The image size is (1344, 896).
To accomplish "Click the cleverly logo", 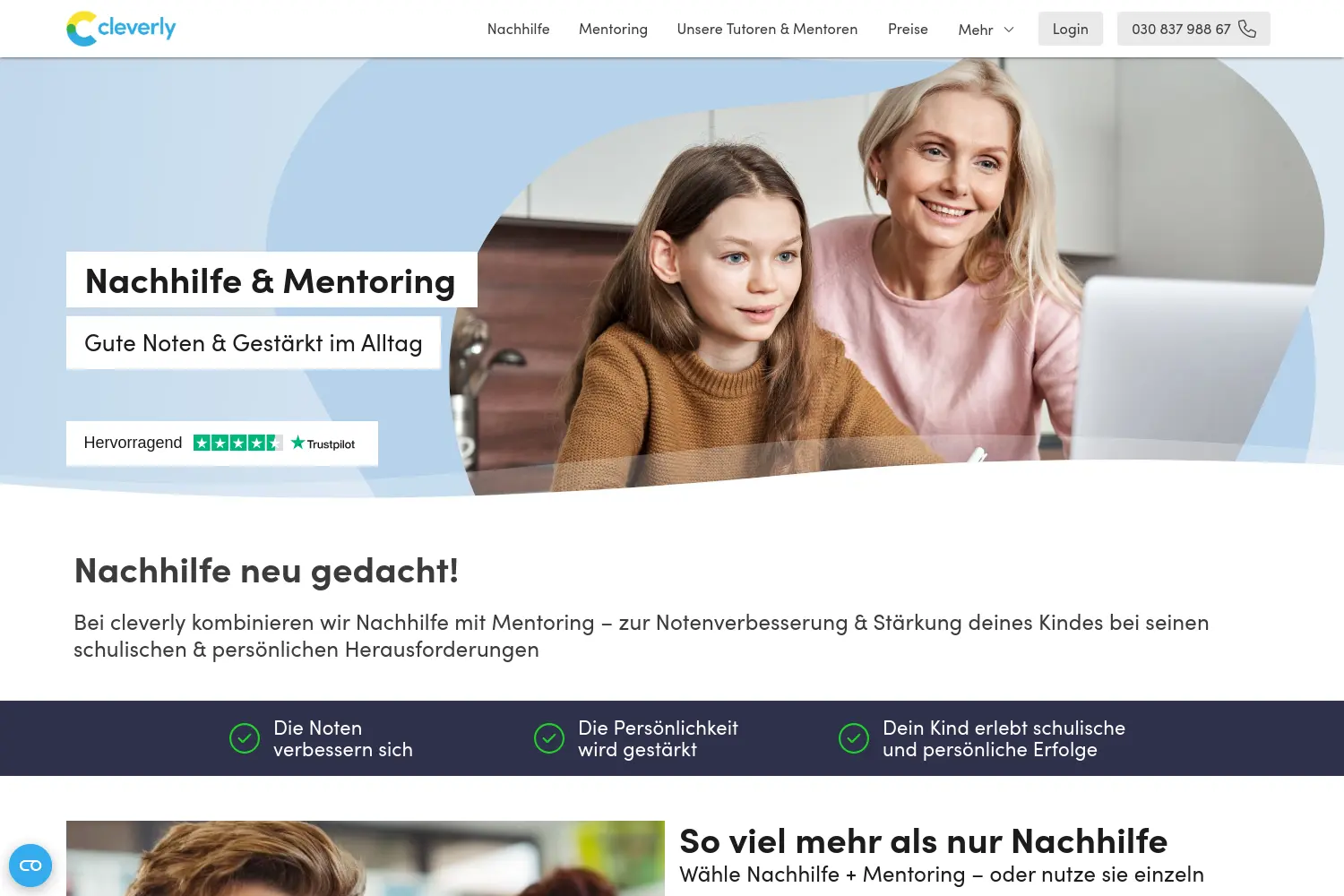I will [x=121, y=29].
